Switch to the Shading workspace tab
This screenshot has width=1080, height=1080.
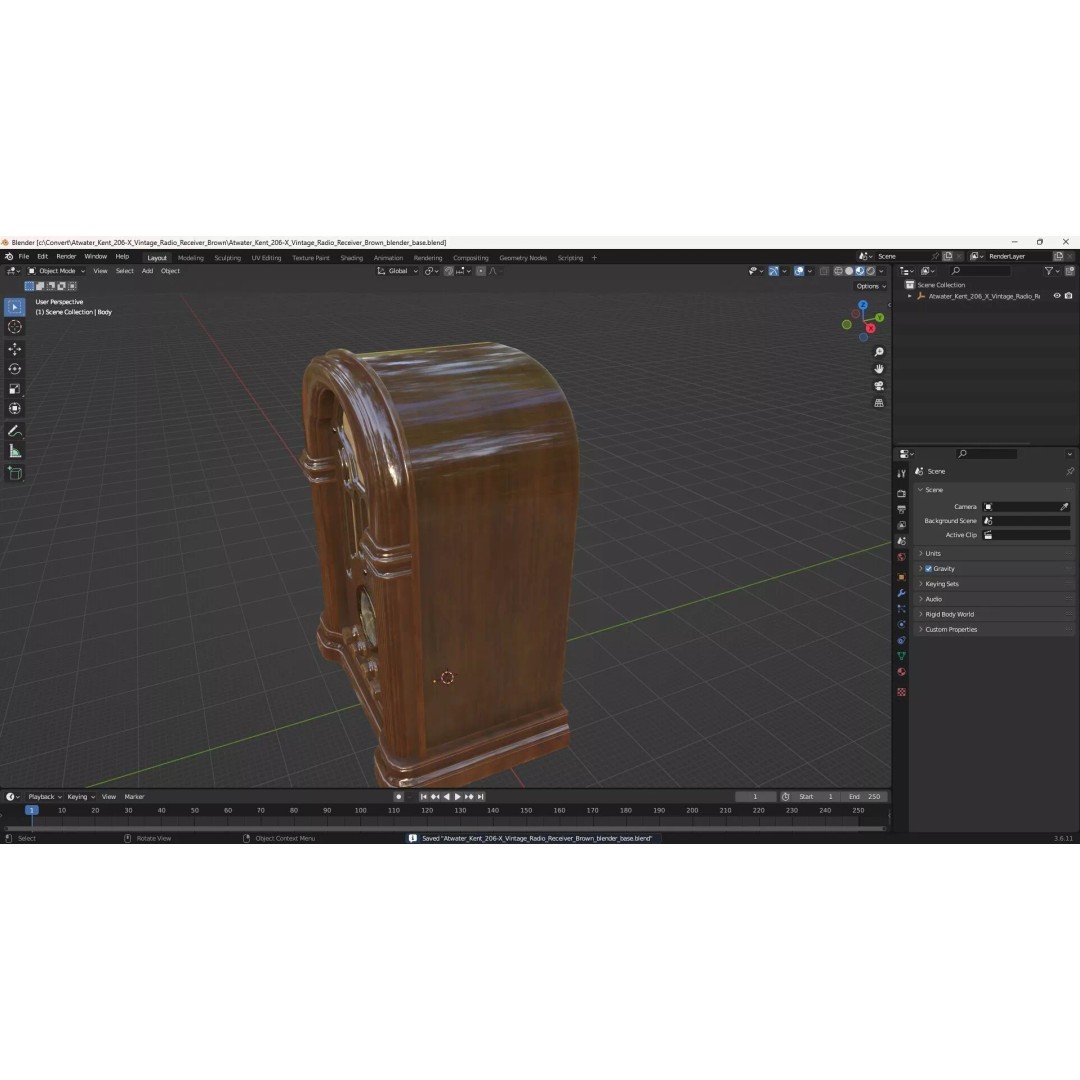coord(351,258)
